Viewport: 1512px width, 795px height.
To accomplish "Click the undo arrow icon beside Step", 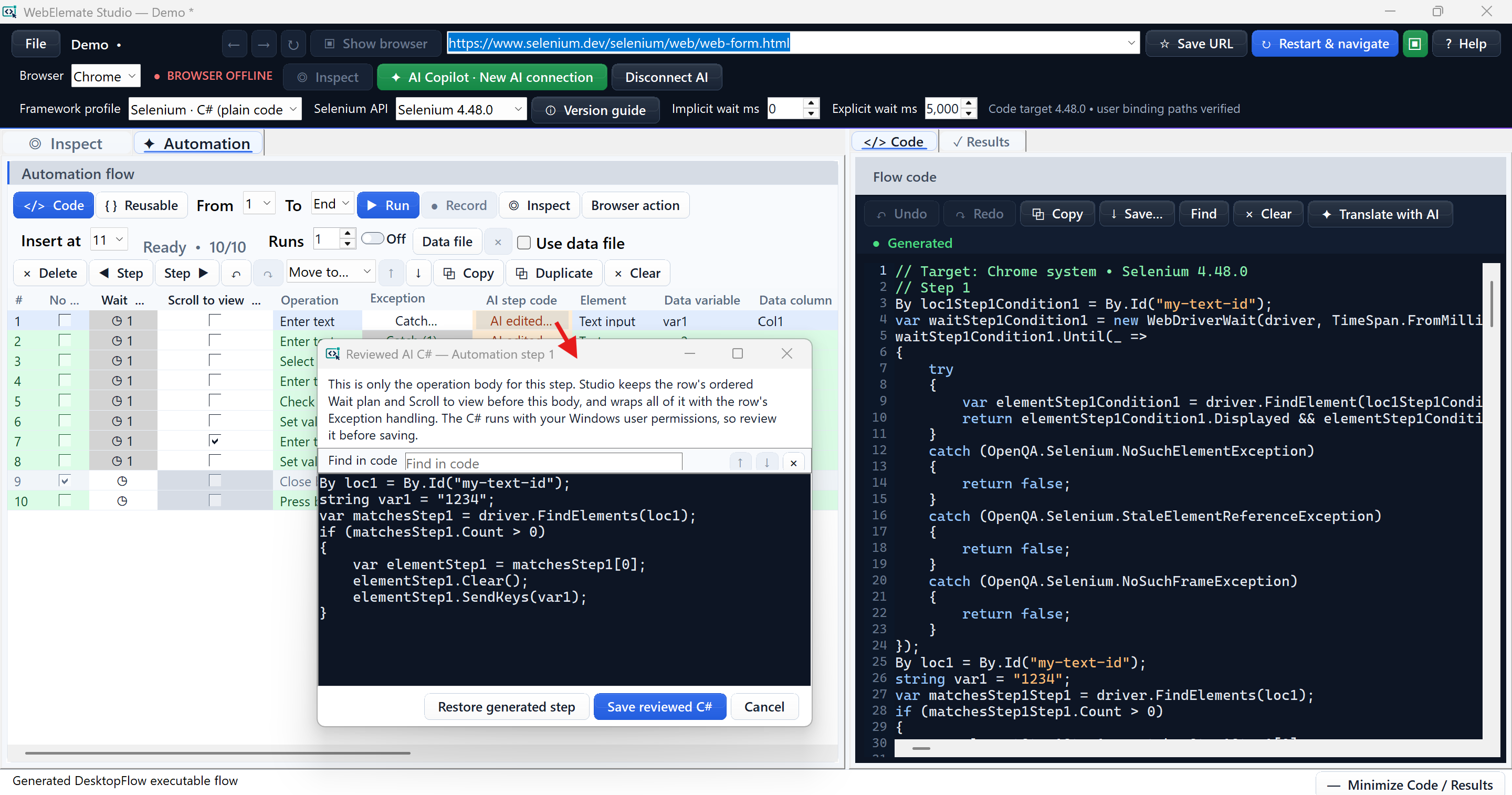I will click(x=236, y=273).
